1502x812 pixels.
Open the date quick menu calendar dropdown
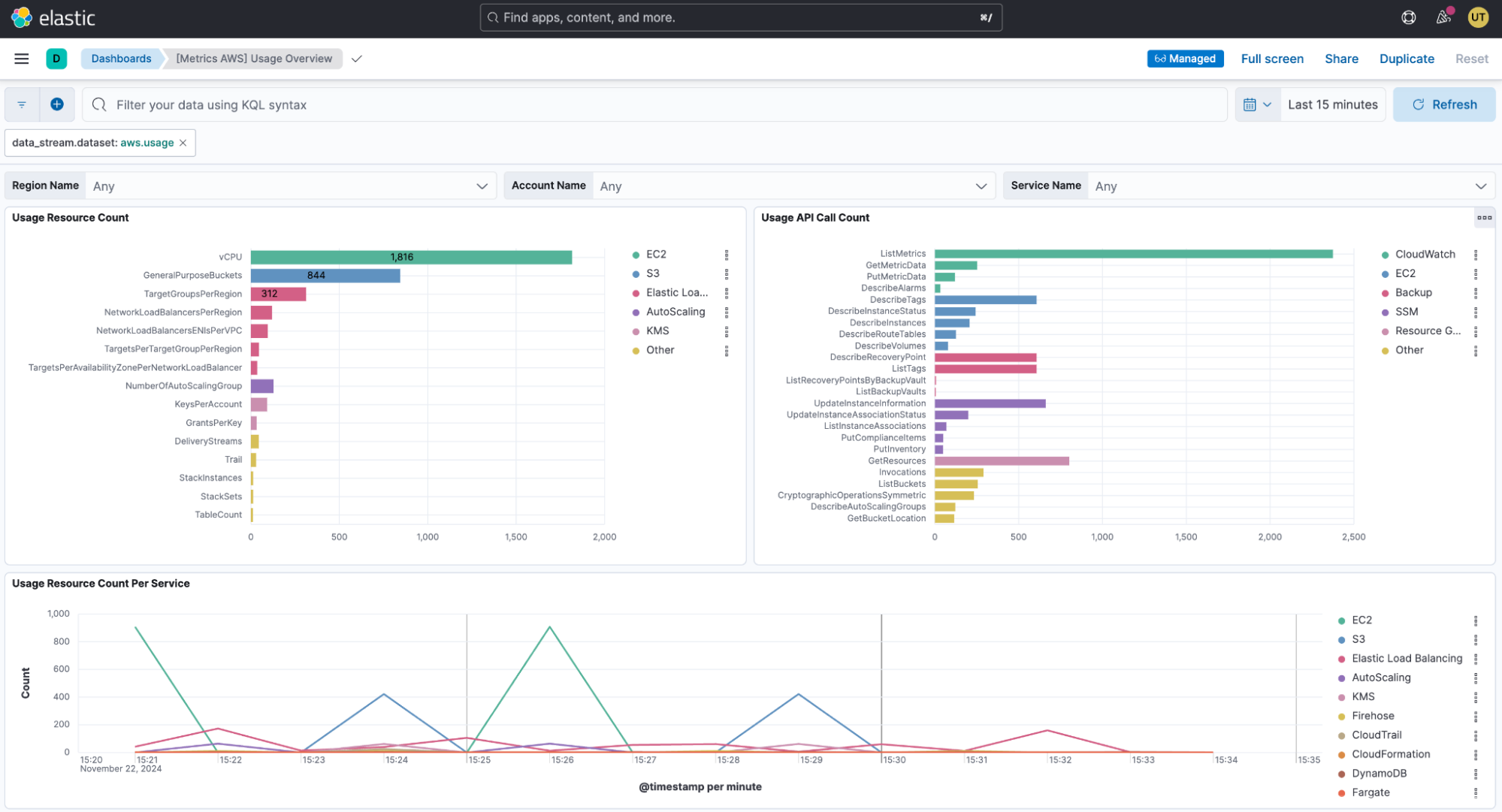[1257, 104]
